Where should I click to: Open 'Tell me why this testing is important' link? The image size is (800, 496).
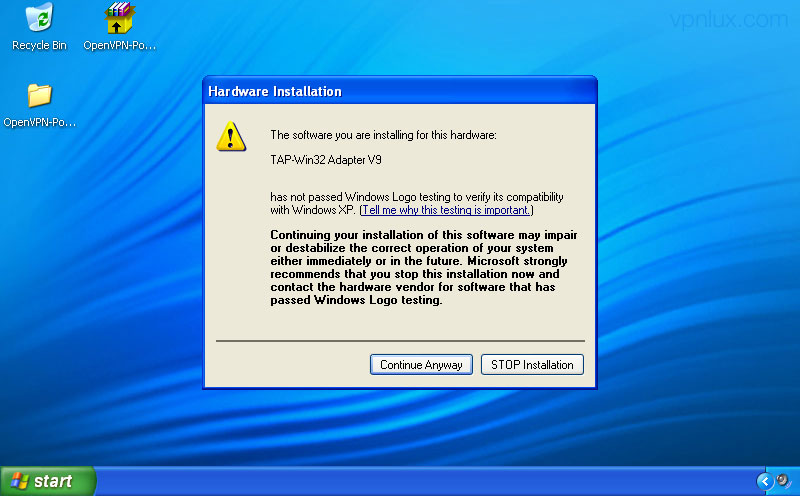click(445, 210)
